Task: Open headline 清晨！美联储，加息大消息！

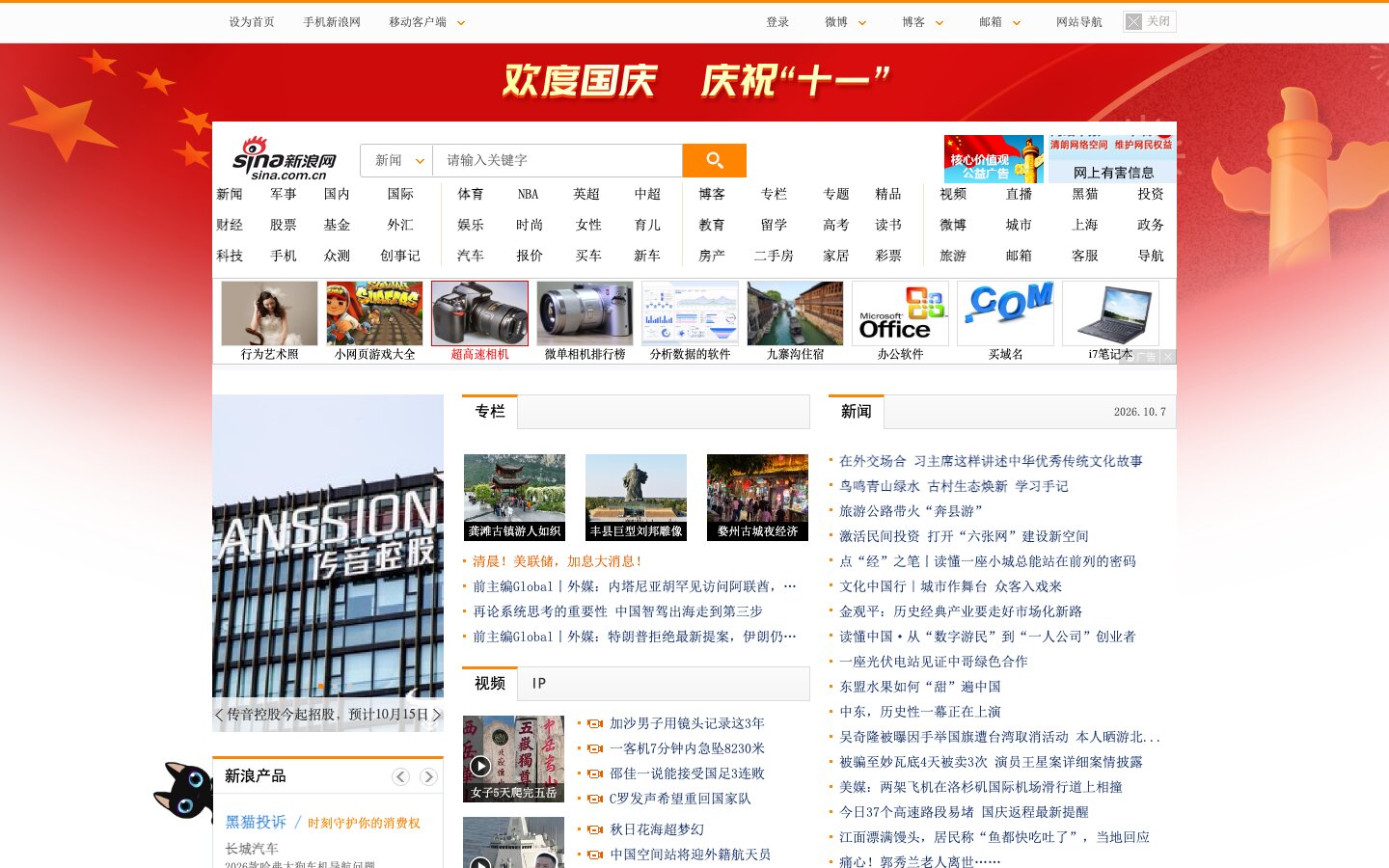Action: point(557,561)
